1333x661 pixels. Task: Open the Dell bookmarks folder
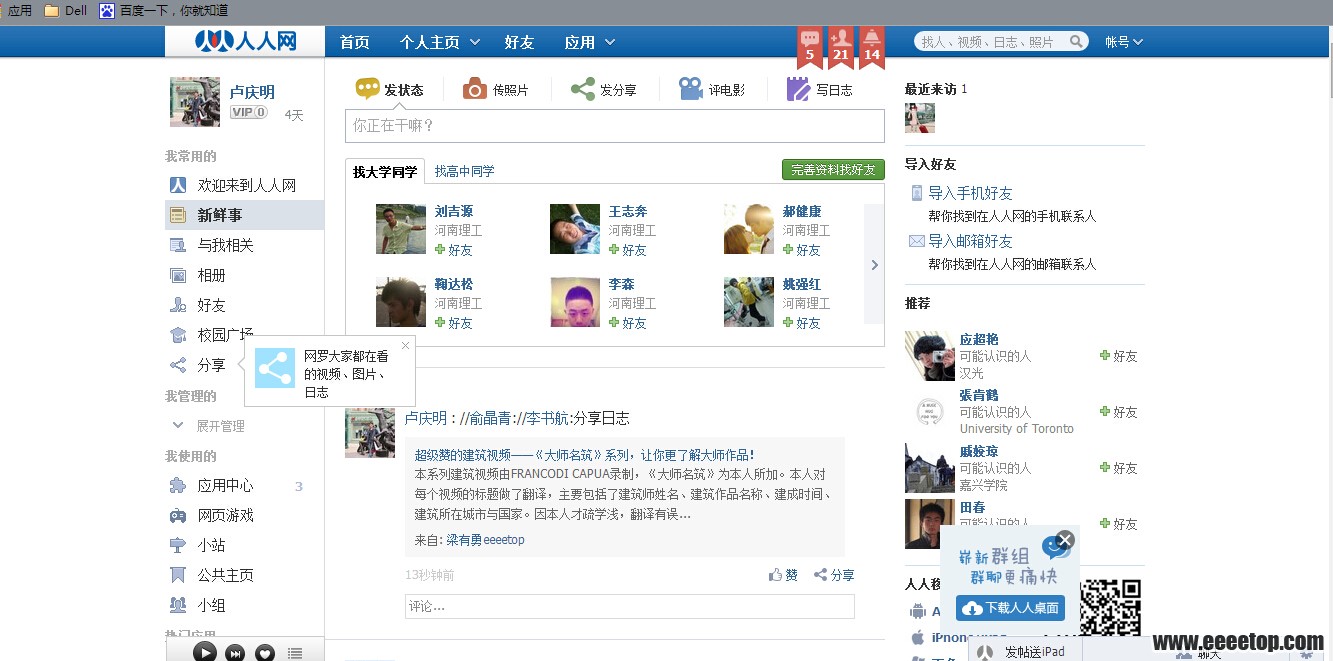tap(66, 11)
